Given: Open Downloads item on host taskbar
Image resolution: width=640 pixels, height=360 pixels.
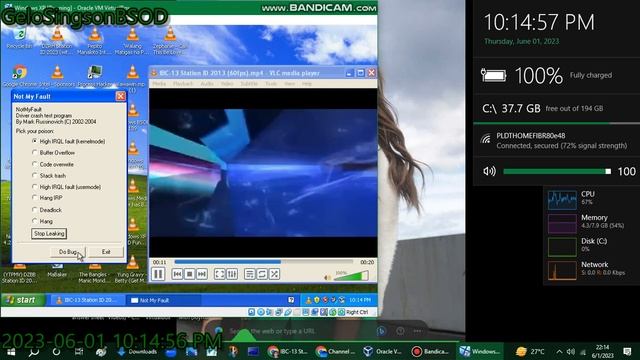Looking at the screenshot, I should (138, 351).
